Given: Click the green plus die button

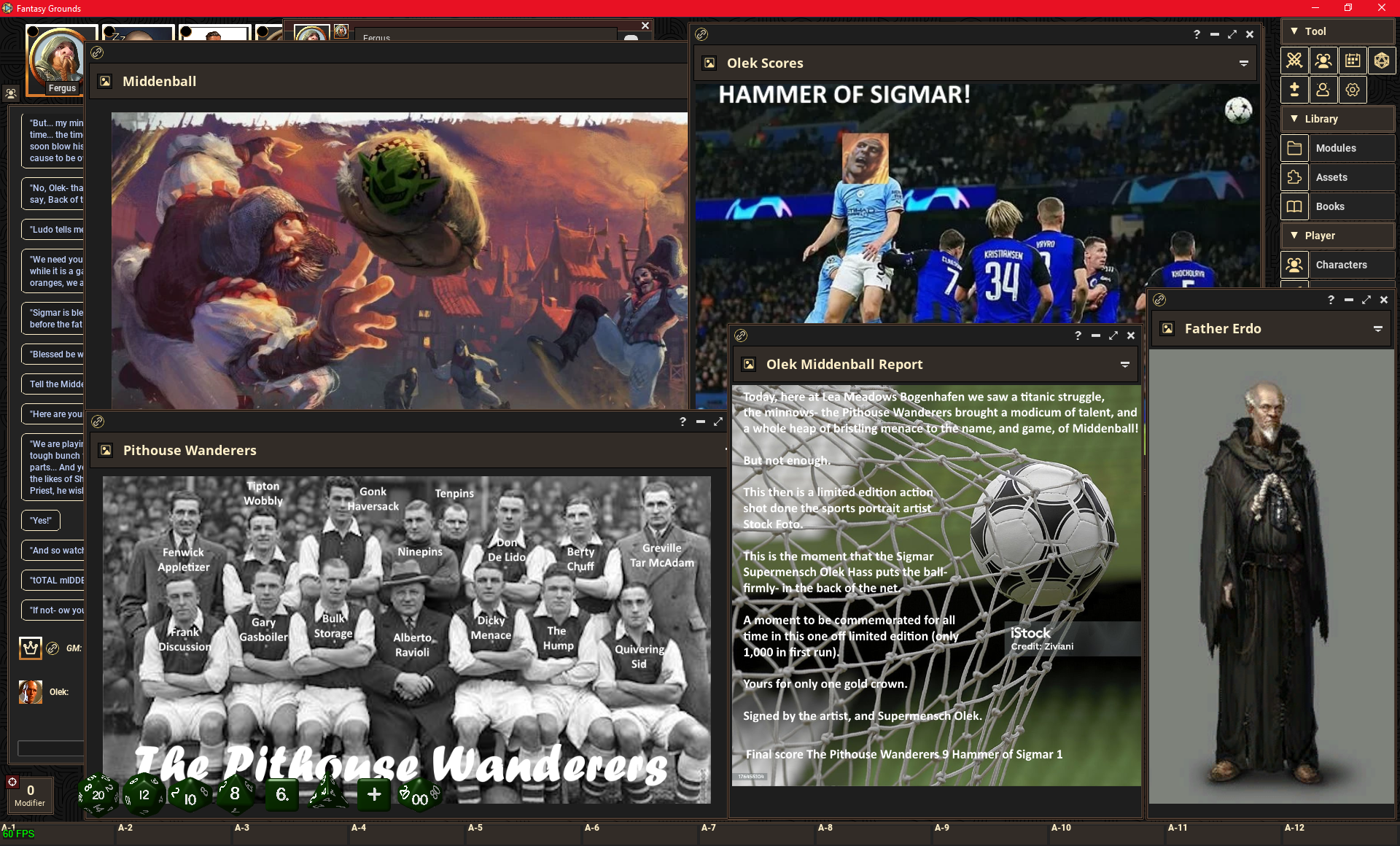Looking at the screenshot, I should pyautogui.click(x=374, y=794).
